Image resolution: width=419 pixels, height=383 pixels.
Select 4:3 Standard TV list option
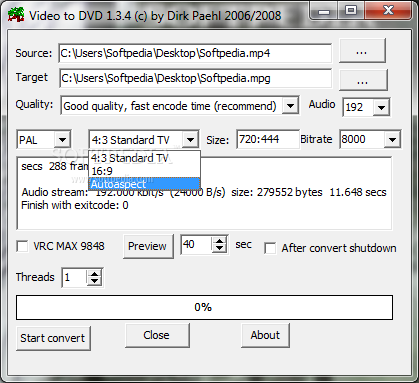coord(144,158)
